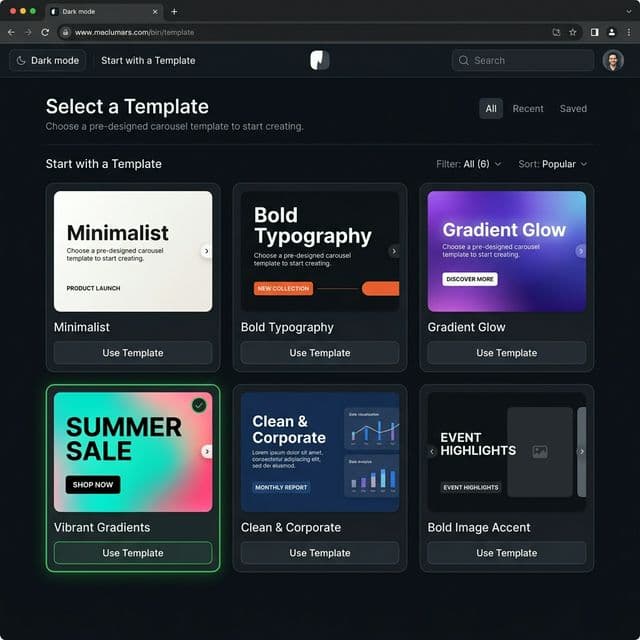Image resolution: width=640 pixels, height=640 pixels.
Task: Click the browser forward arrow
Action: [28, 32]
